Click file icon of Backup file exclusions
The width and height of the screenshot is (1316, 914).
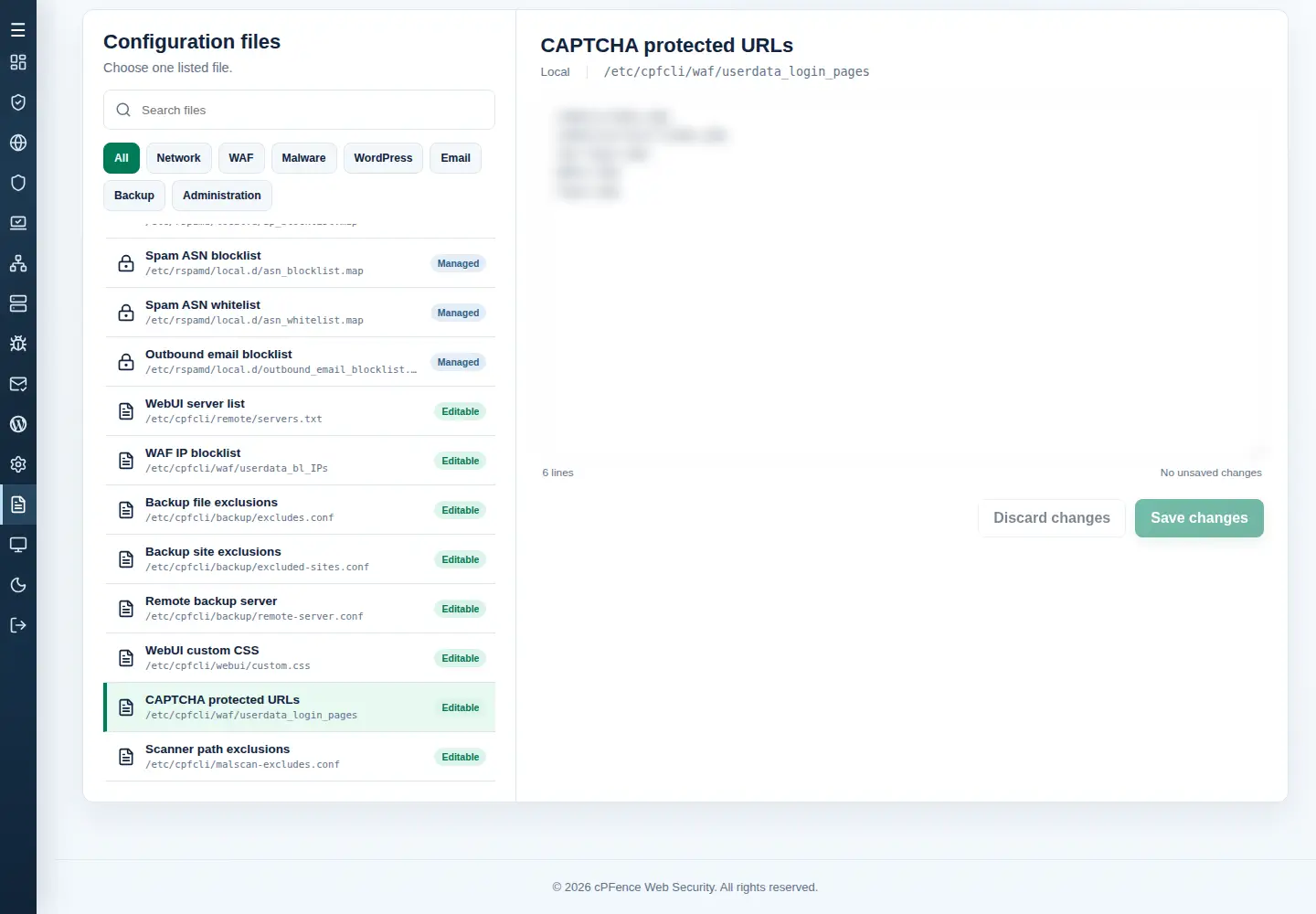126,510
